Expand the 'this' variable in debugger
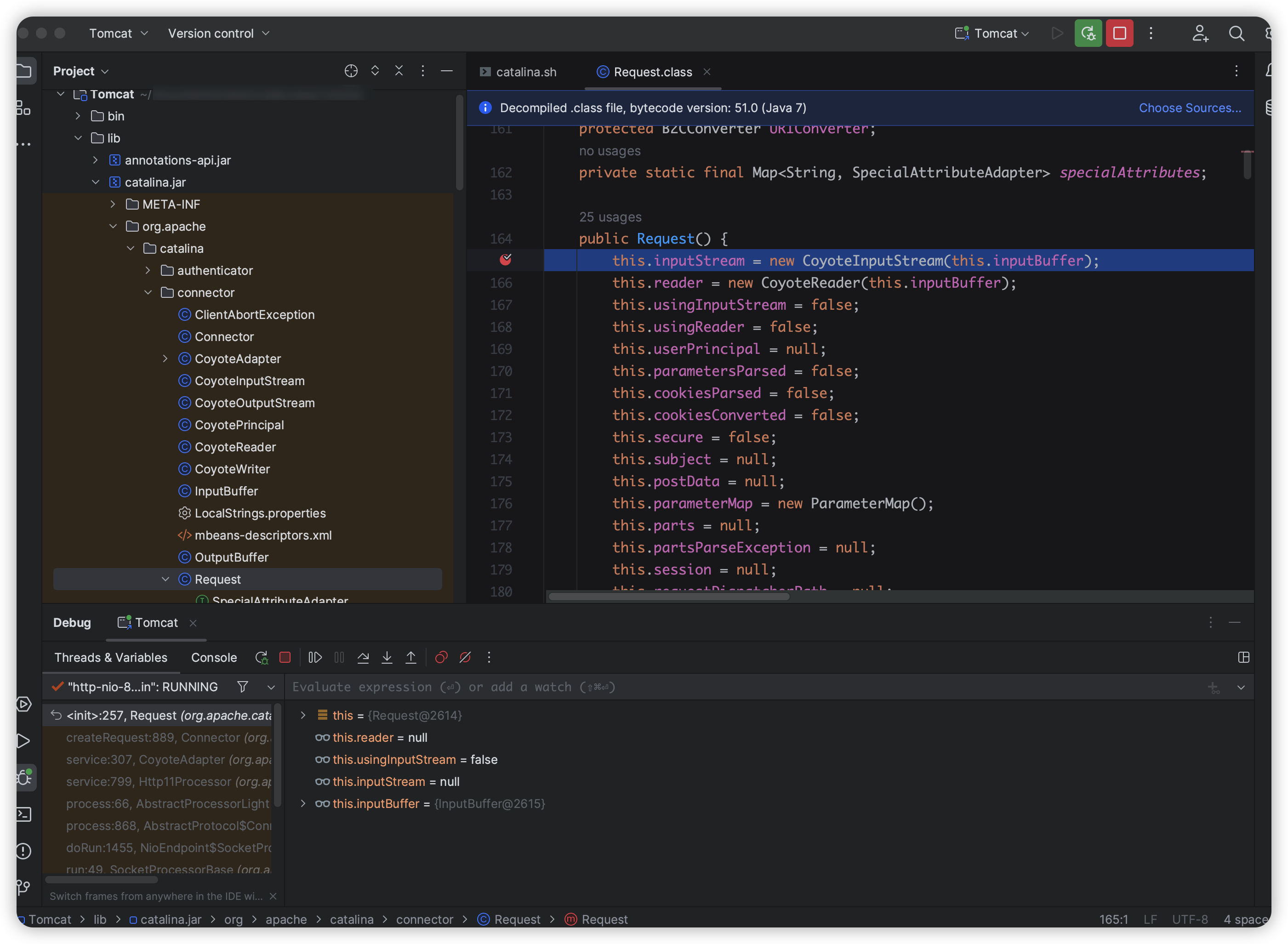The height and width of the screenshot is (944, 1288). 303,715
